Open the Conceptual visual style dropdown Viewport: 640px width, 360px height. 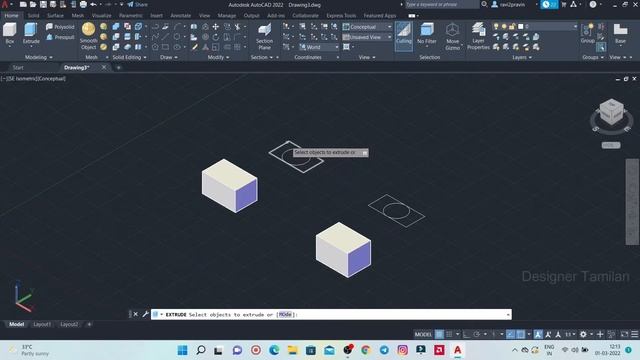click(367, 27)
